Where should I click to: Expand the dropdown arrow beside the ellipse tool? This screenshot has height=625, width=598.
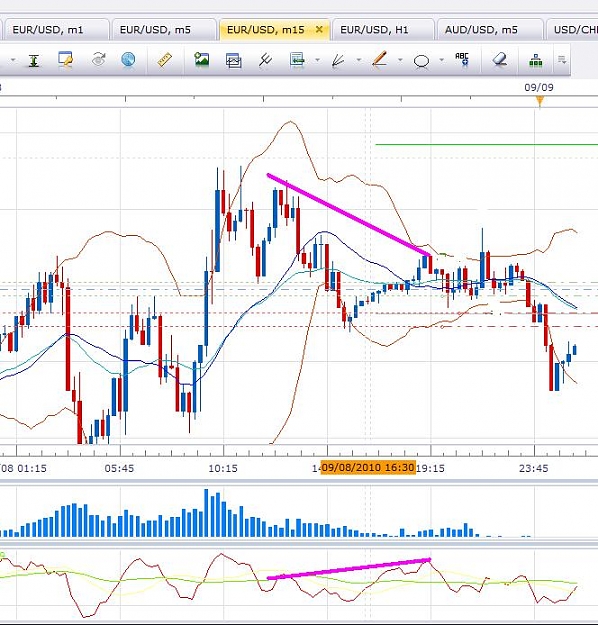441,60
